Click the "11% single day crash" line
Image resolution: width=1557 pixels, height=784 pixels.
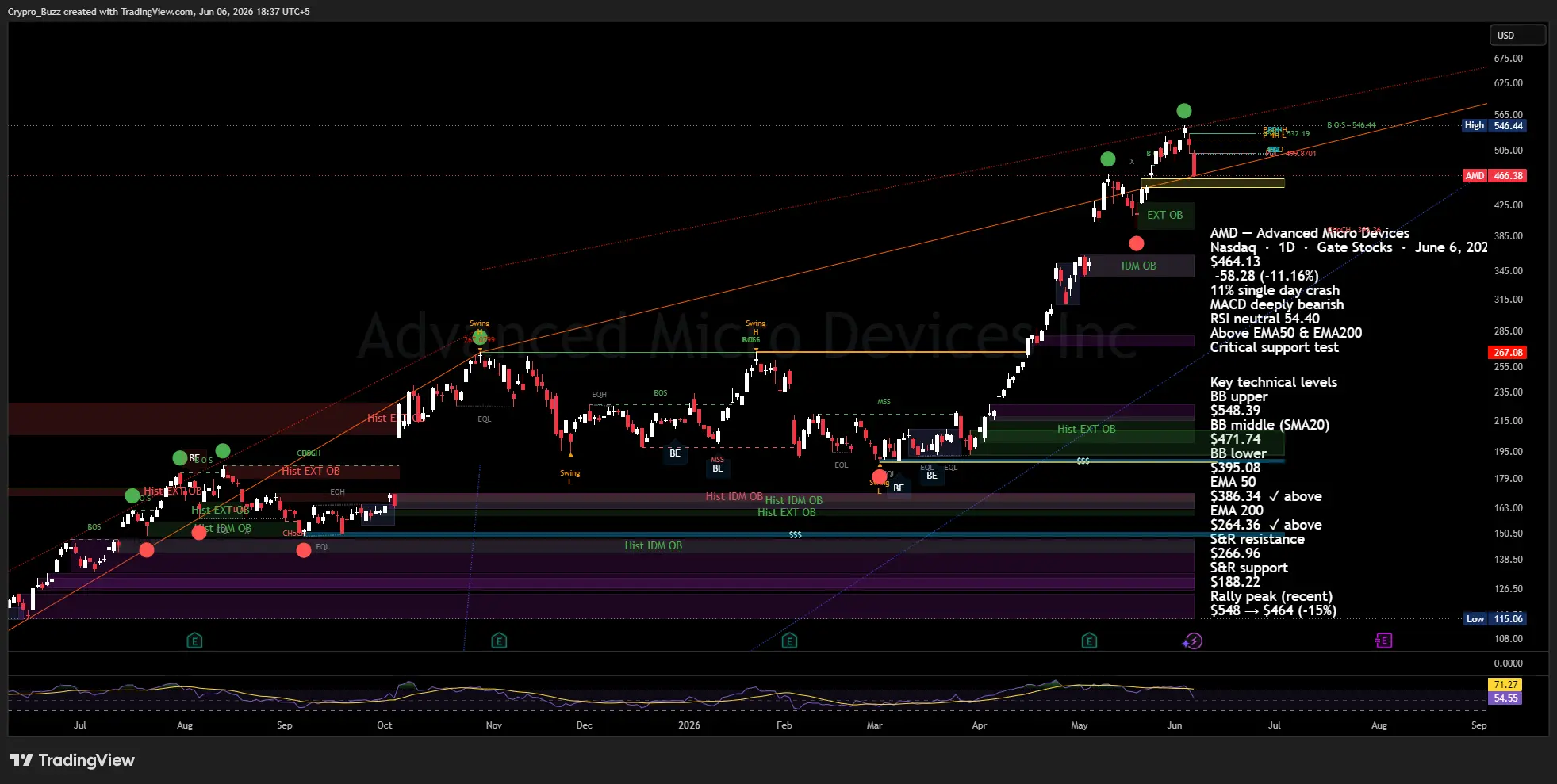click(1275, 290)
